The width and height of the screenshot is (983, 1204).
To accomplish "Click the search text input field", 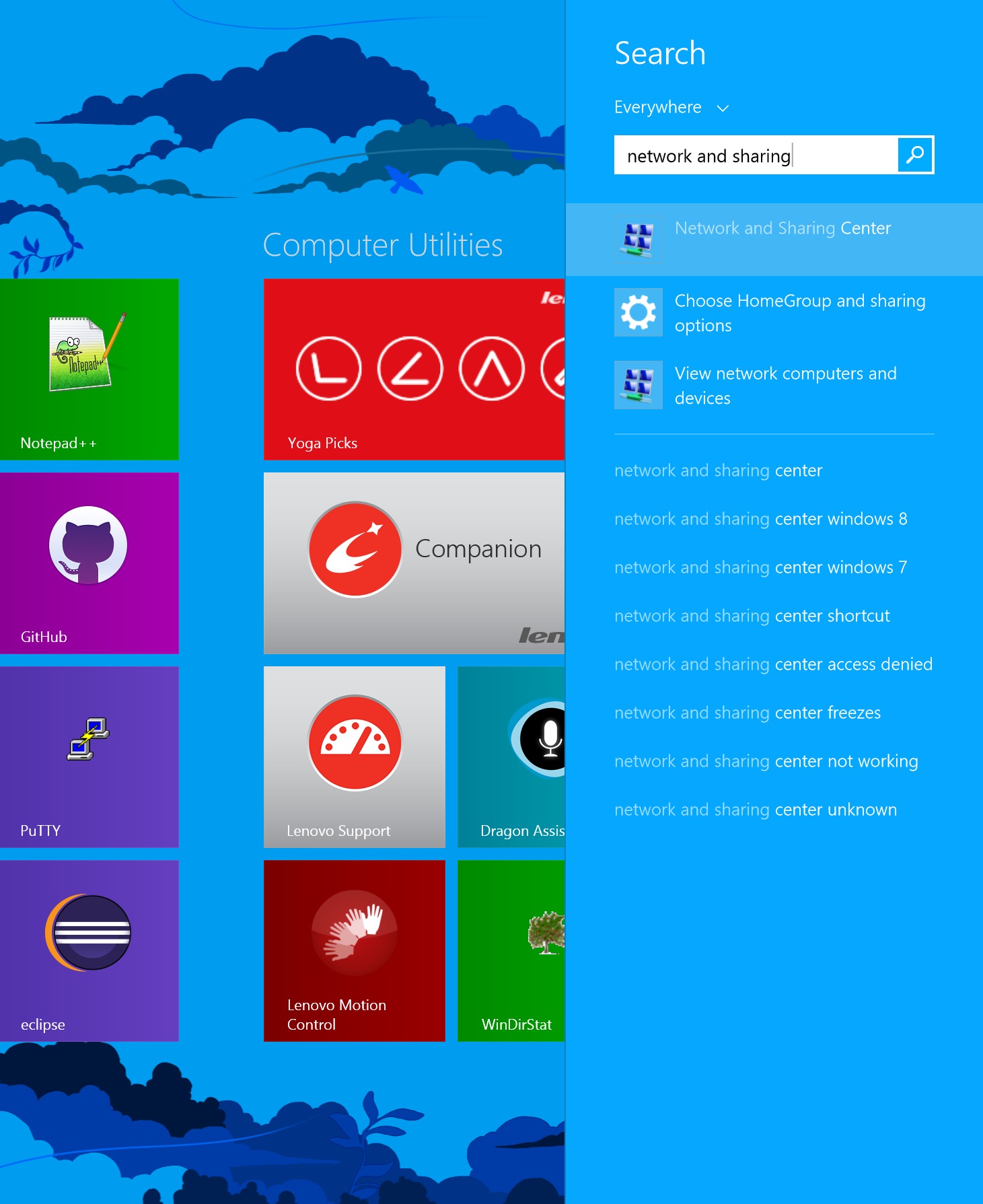I will point(756,155).
